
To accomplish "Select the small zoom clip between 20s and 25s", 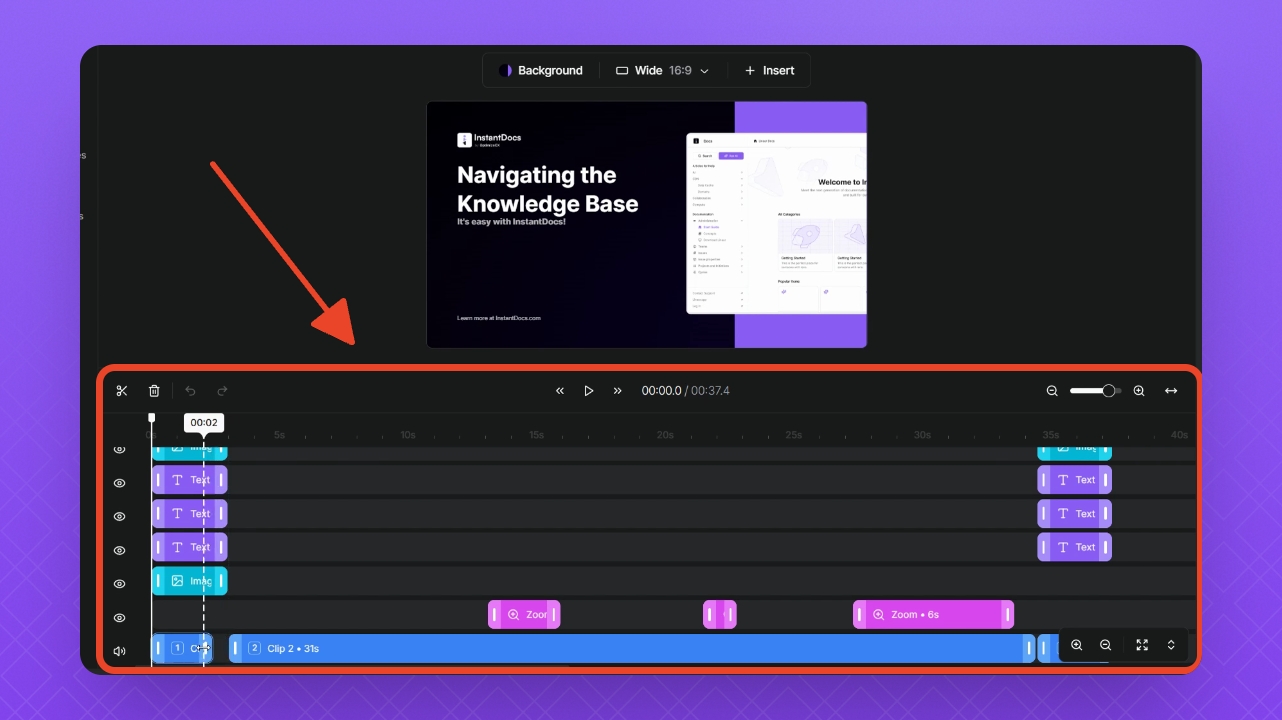I will coord(720,615).
